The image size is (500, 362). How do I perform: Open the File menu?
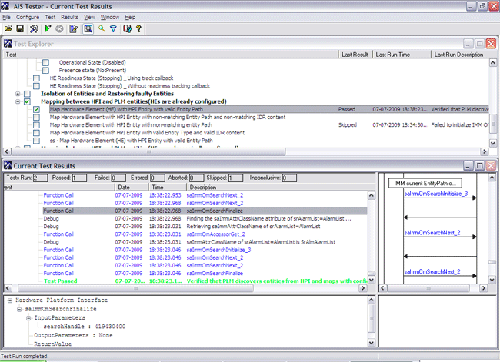coord(7,17)
